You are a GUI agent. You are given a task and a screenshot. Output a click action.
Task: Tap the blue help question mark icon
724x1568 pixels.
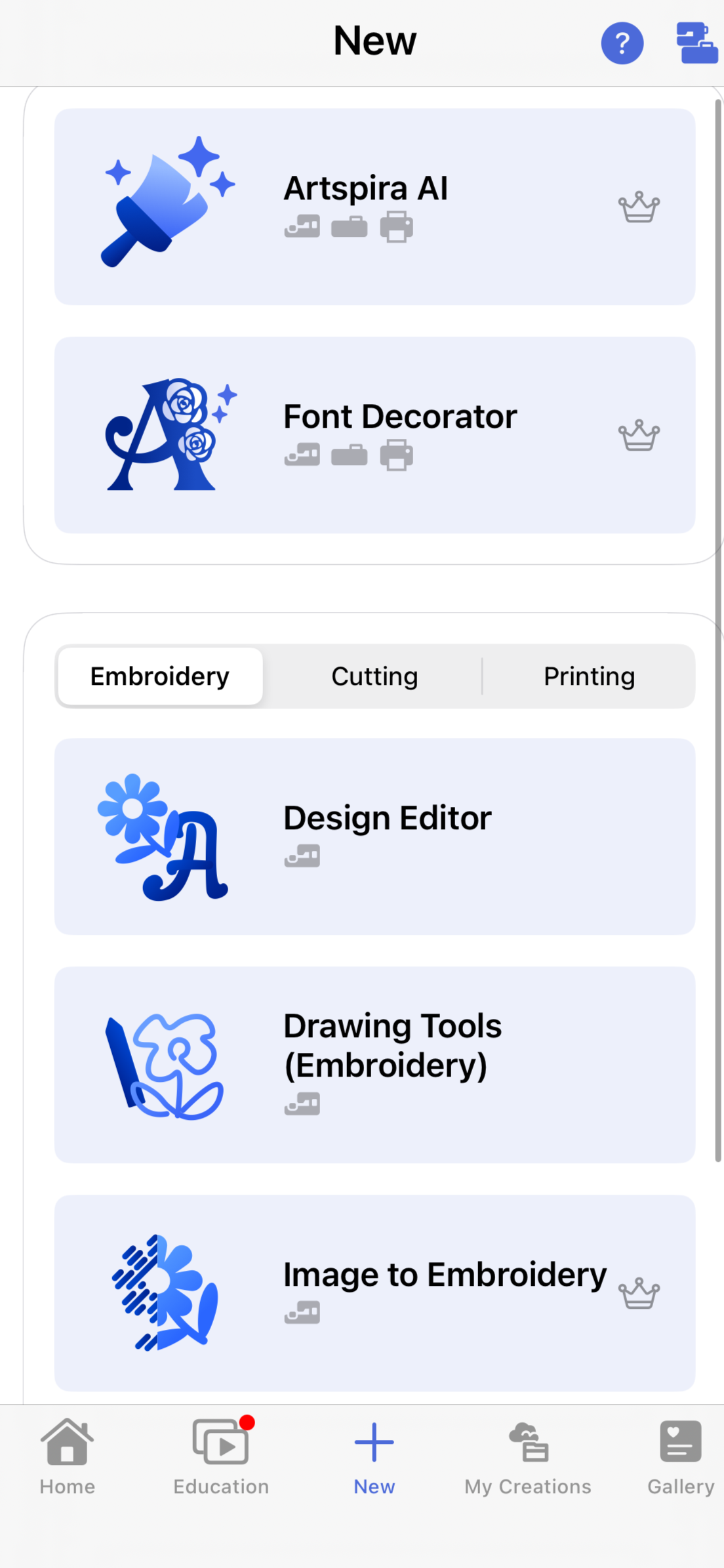[622, 43]
